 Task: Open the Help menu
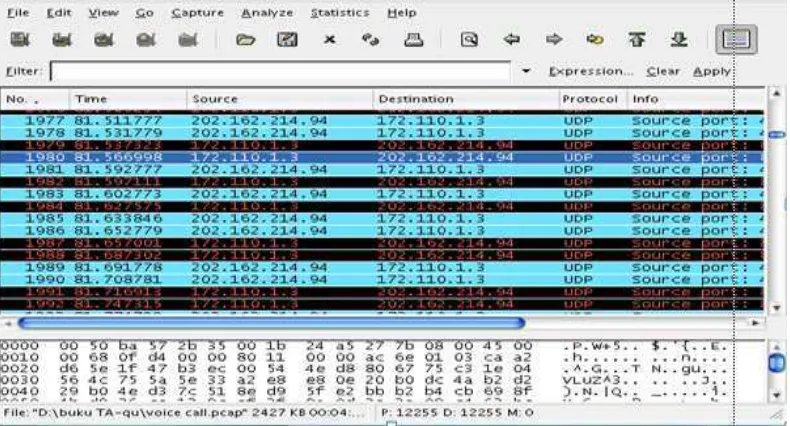pos(402,13)
